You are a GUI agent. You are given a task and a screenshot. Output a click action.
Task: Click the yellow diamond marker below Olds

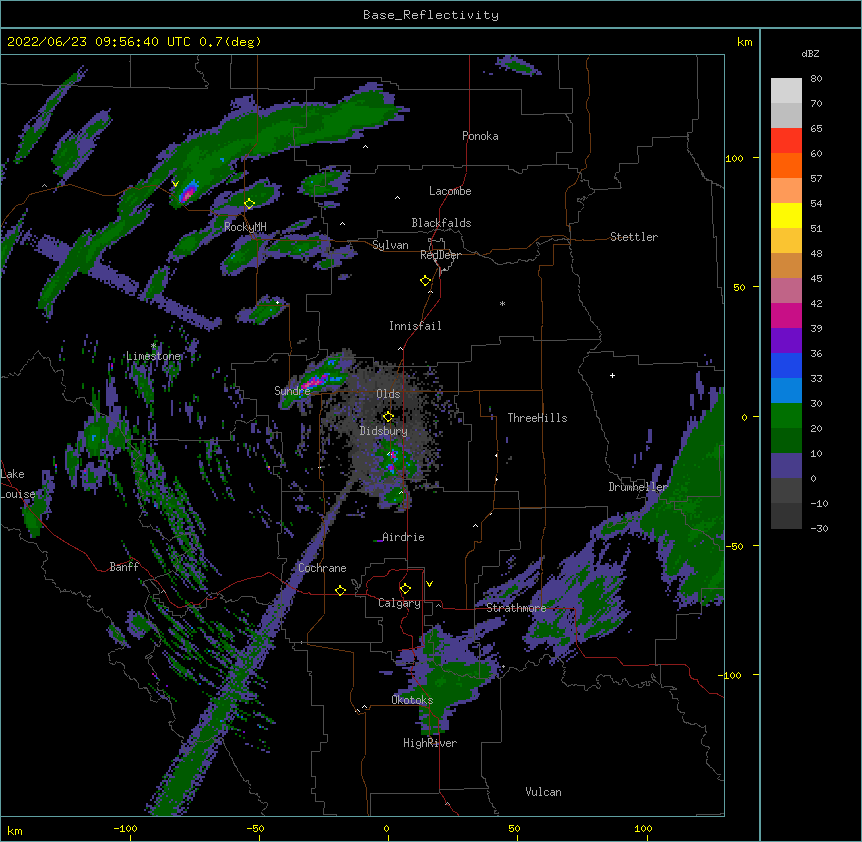pyautogui.click(x=388, y=416)
